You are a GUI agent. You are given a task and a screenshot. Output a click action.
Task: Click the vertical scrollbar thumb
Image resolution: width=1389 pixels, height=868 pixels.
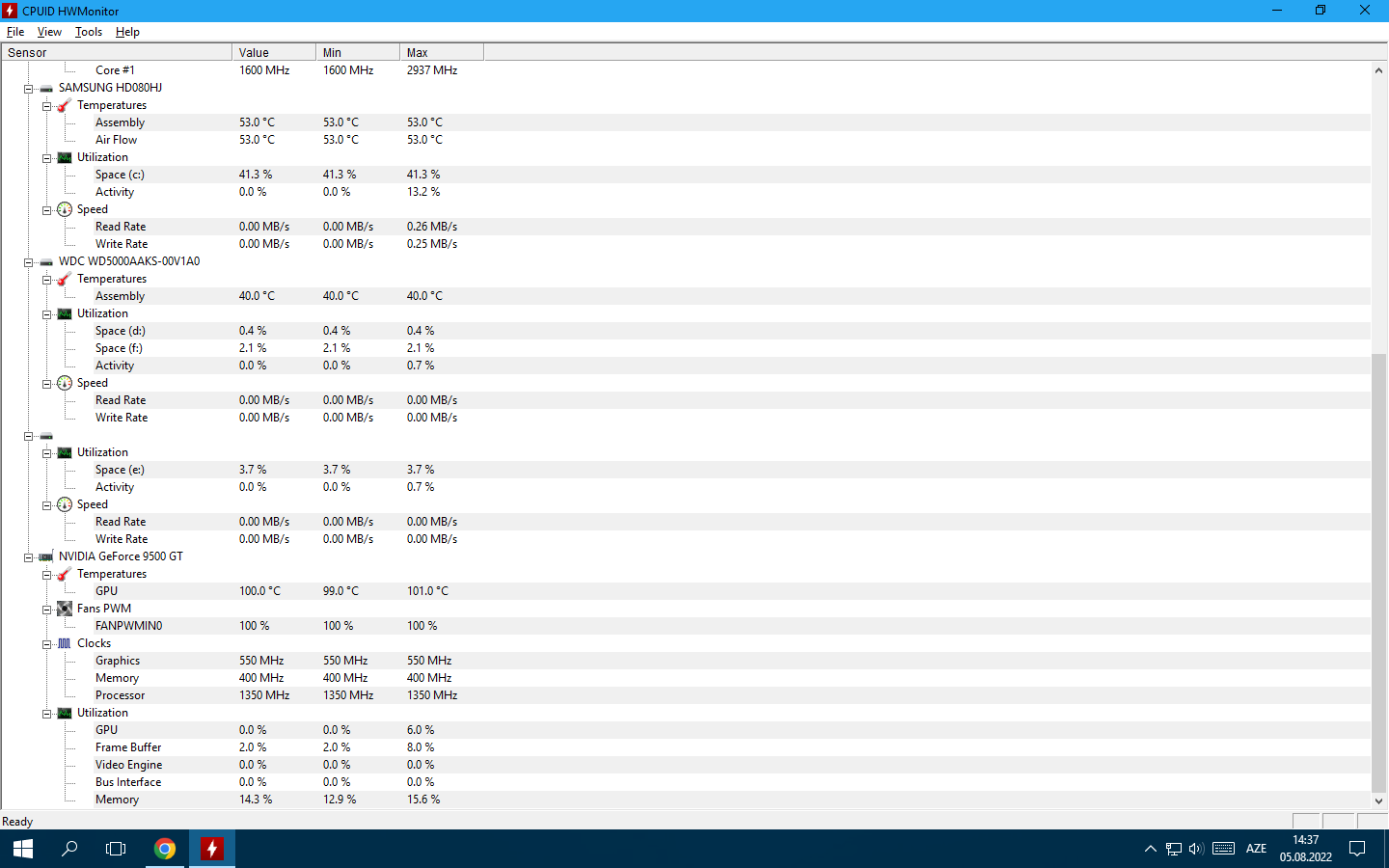click(x=1379, y=572)
